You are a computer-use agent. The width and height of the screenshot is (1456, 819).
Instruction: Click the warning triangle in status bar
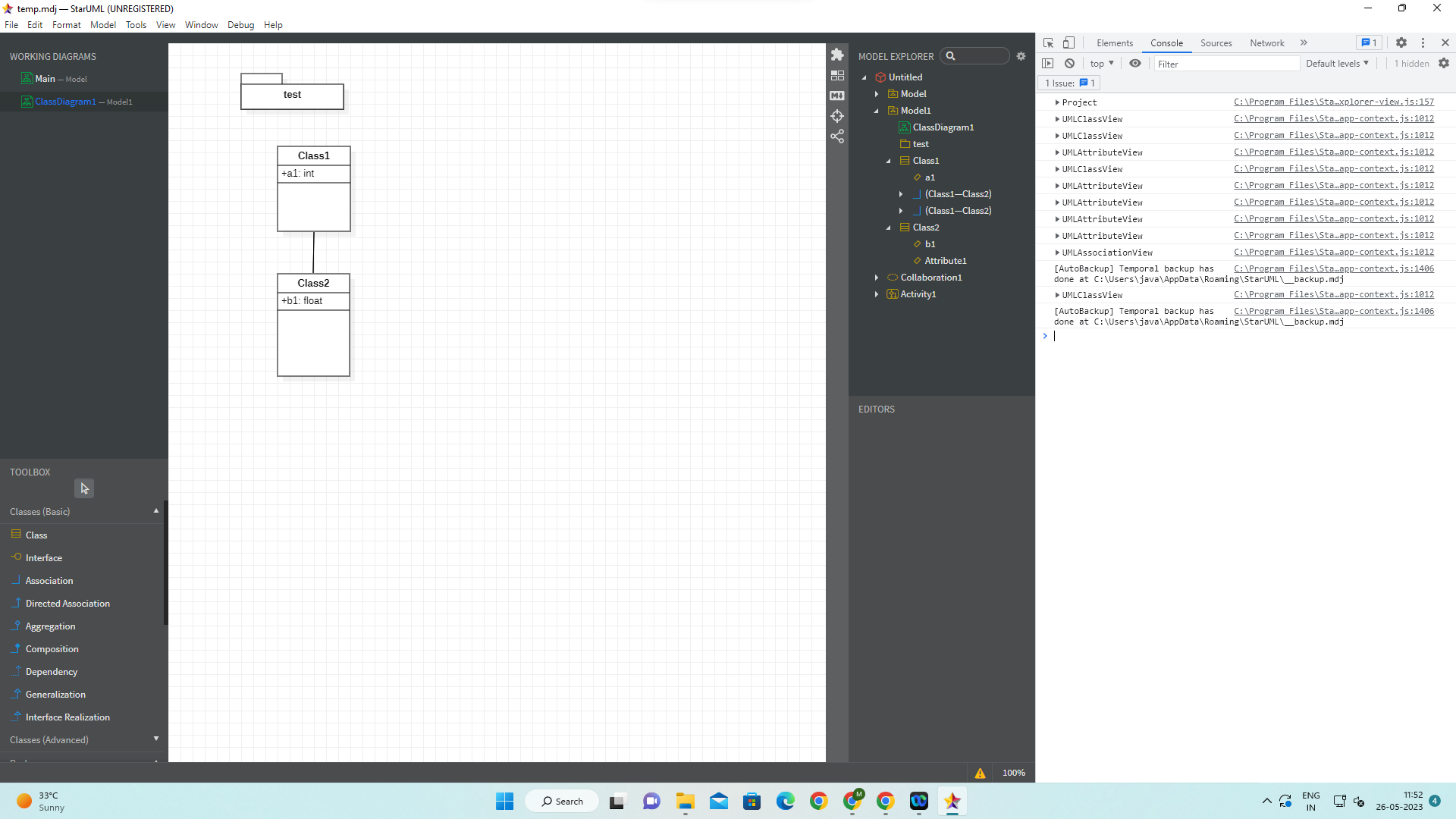(980, 773)
